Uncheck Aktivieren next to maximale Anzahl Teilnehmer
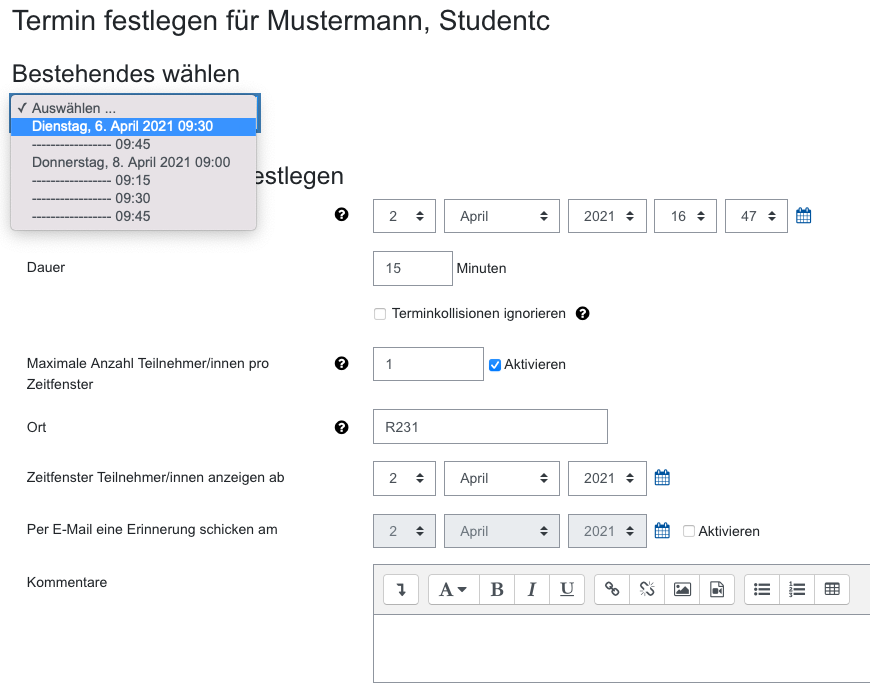Screen dimensions: 870x699 [x=494, y=364]
